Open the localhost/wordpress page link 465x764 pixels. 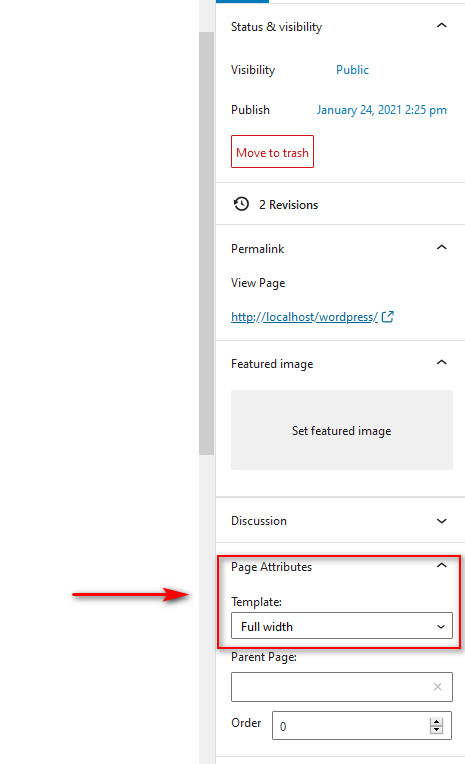coord(304,317)
